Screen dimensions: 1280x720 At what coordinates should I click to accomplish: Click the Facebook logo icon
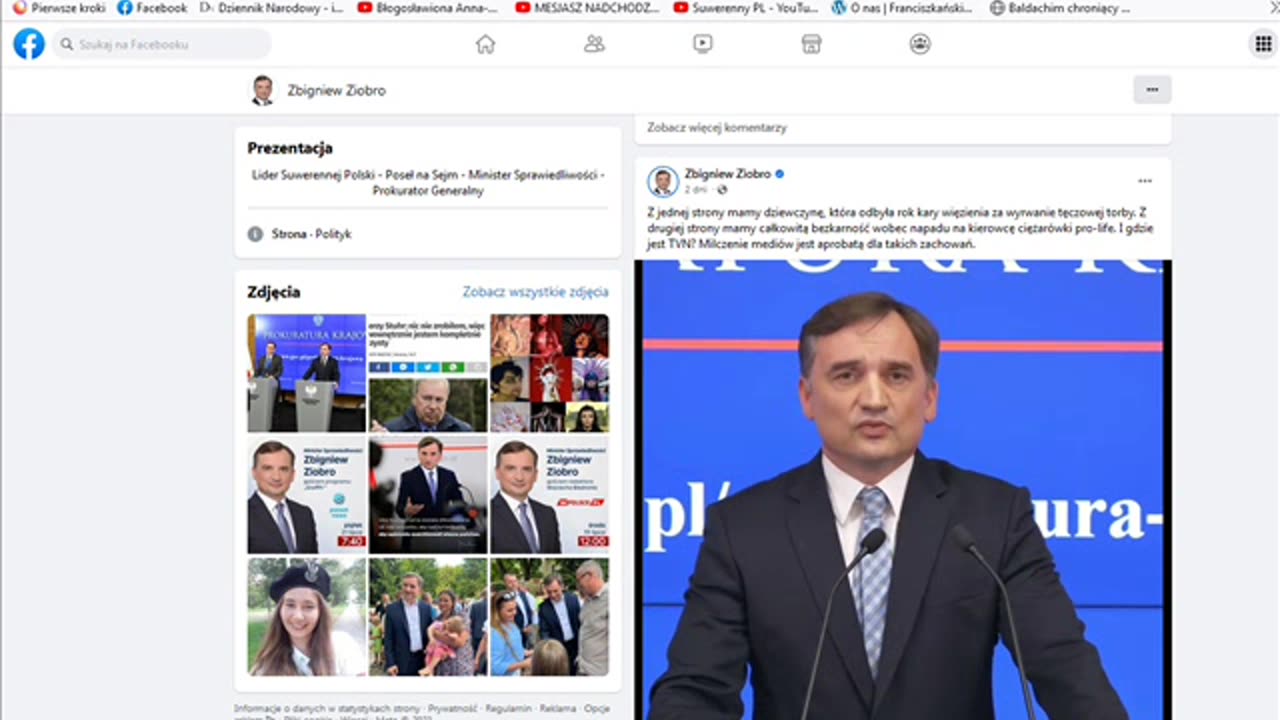coord(29,44)
